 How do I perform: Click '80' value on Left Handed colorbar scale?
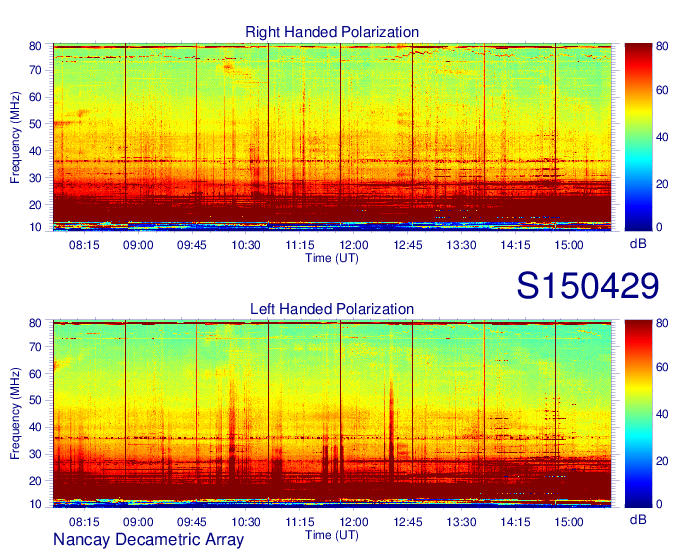pos(662,323)
